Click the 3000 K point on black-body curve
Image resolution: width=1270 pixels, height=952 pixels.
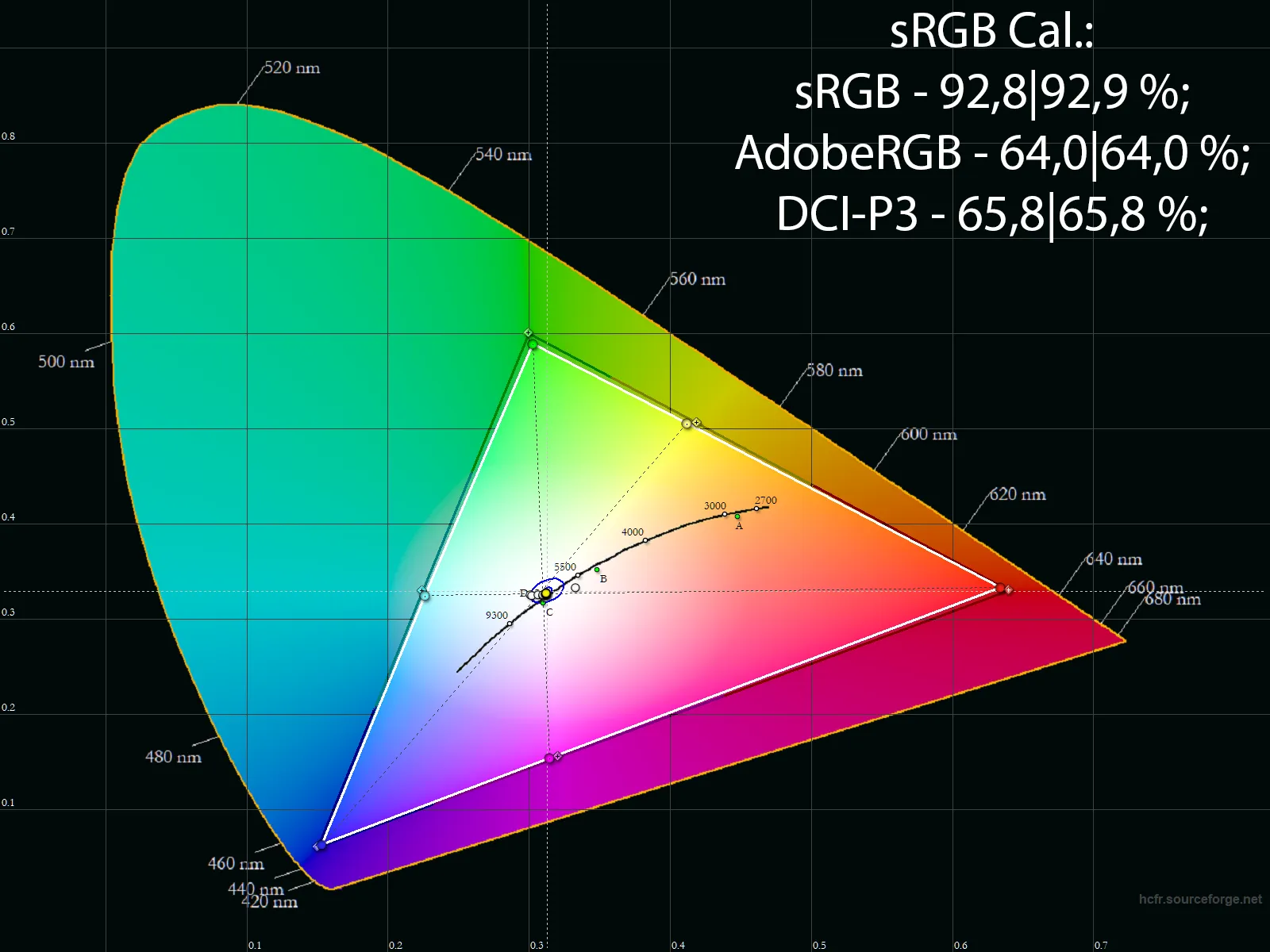click(x=725, y=514)
